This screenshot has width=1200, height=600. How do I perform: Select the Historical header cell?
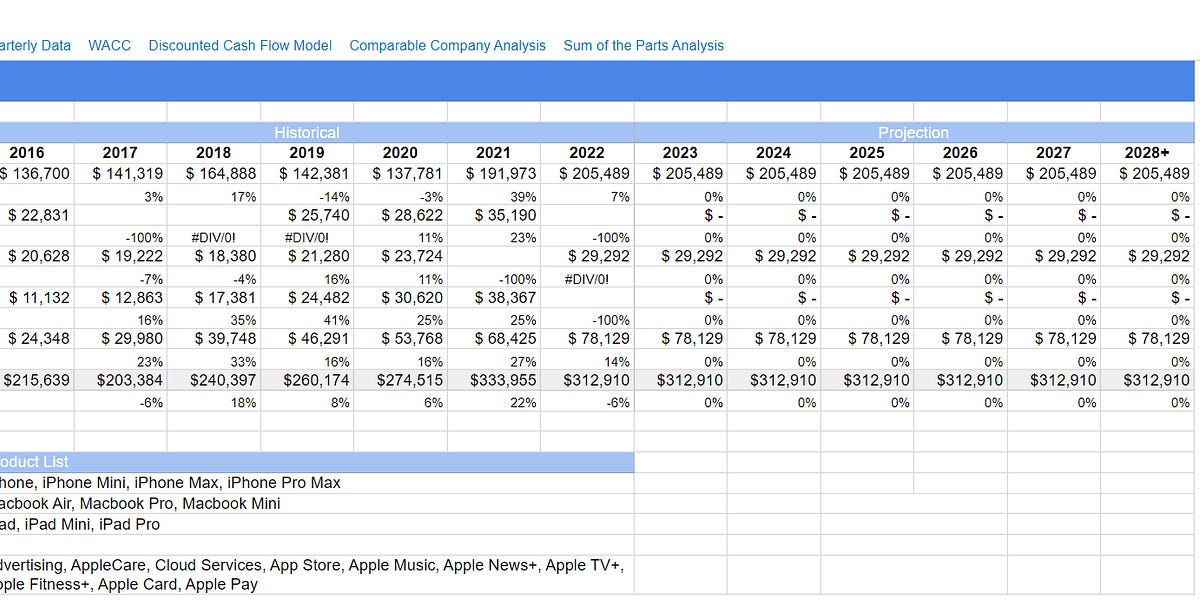[x=307, y=132]
